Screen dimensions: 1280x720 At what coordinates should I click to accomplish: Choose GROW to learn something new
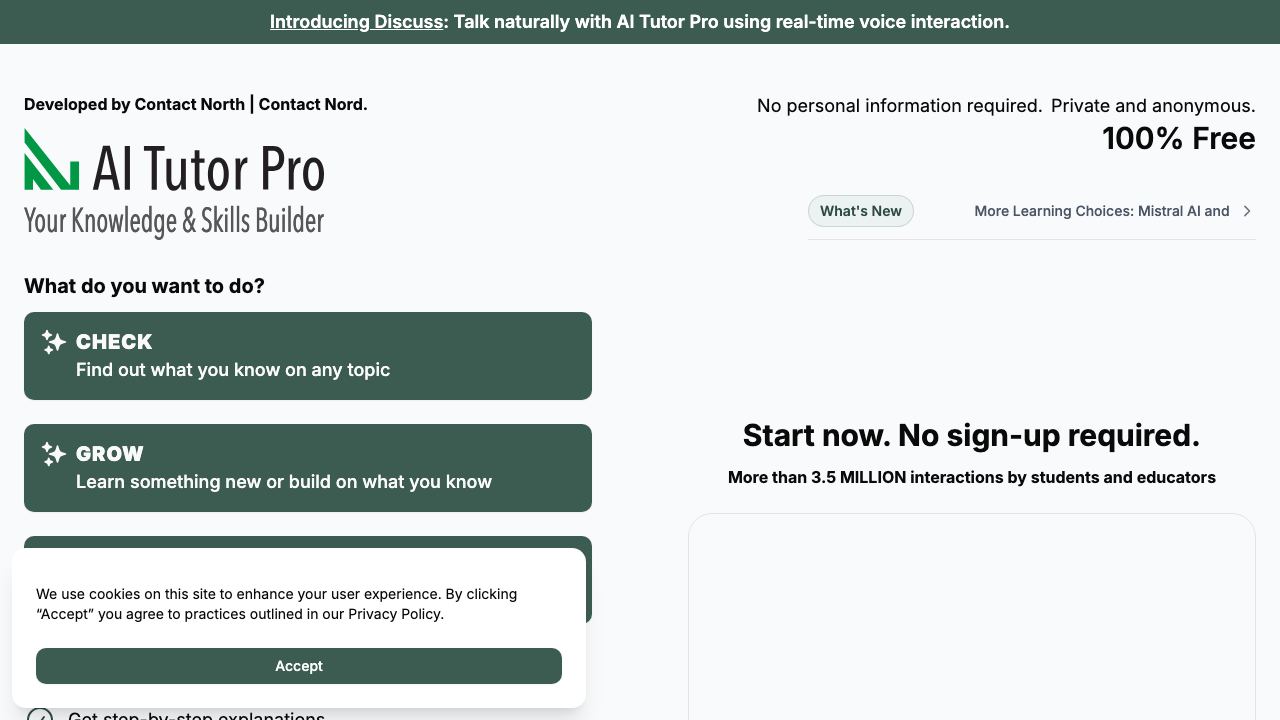[x=308, y=468]
